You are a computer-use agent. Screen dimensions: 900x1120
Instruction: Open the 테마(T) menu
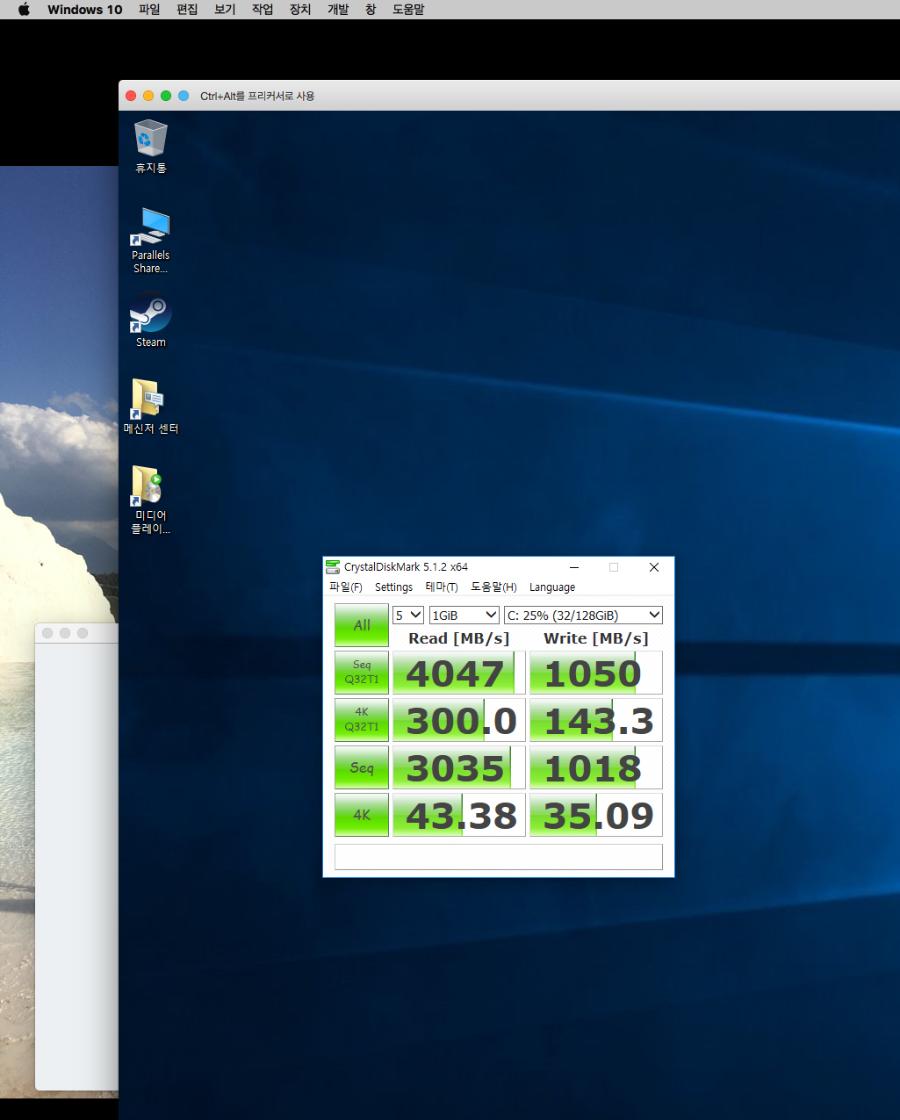tap(441, 587)
